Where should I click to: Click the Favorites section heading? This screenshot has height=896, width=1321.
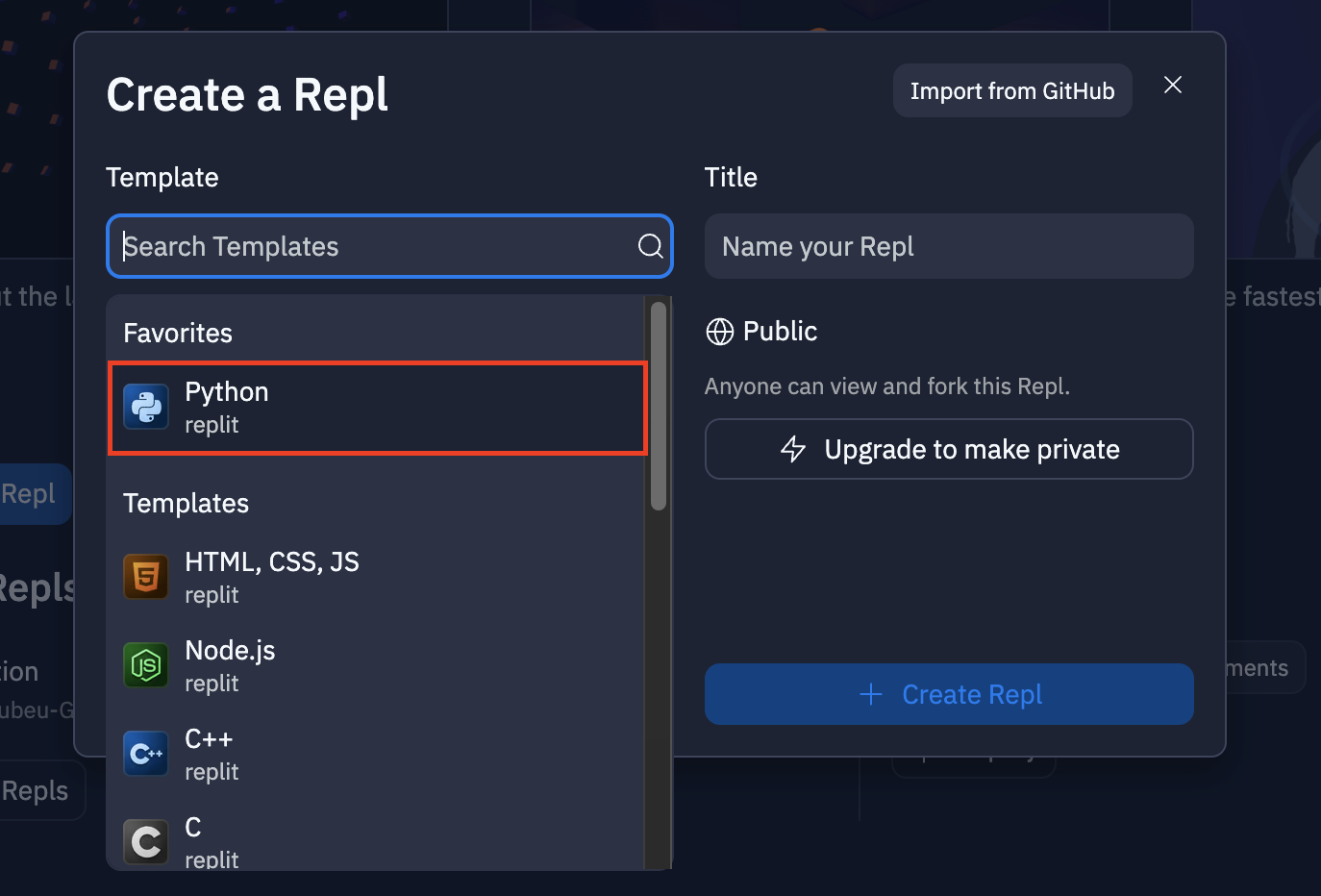pyautogui.click(x=178, y=333)
